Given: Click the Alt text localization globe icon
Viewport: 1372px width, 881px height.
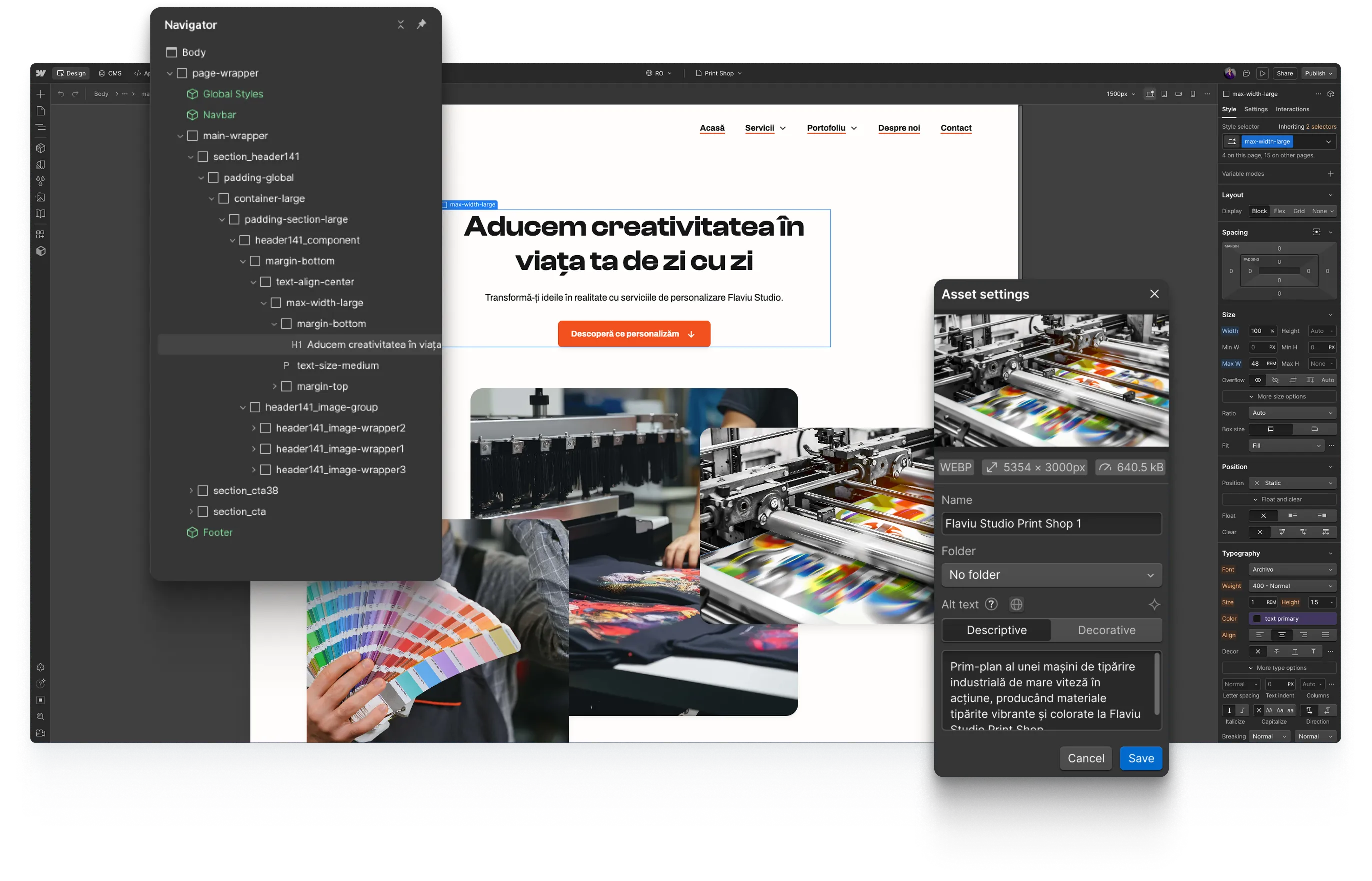Looking at the screenshot, I should click(1016, 604).
